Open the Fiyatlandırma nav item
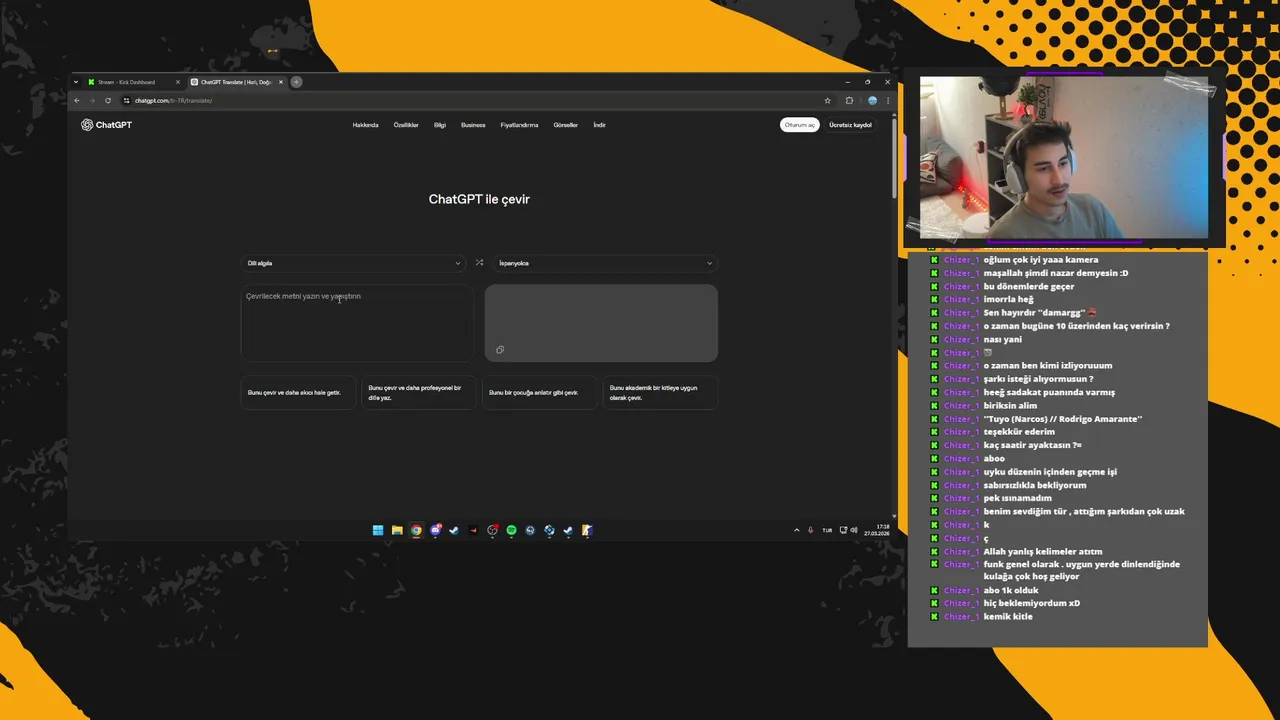The height and width of the screenshot is (720, 1280). (x=519, y=125)
